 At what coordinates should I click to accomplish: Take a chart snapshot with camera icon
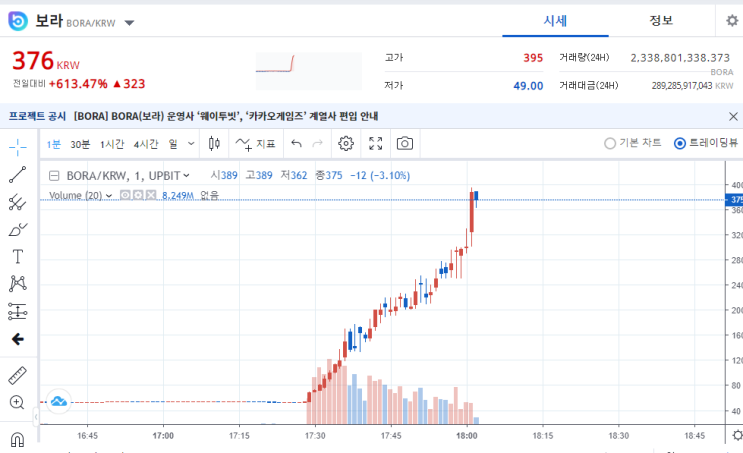tap(405, 144)
